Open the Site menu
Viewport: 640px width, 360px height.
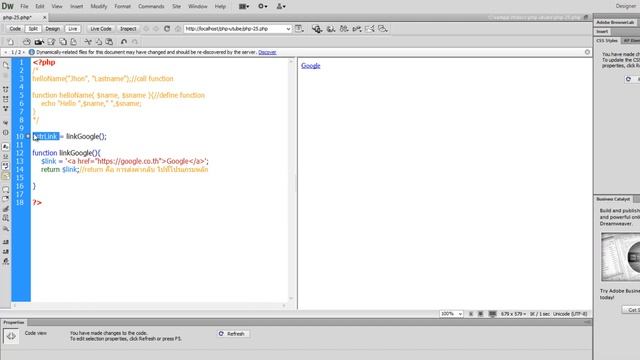point(176,7)
